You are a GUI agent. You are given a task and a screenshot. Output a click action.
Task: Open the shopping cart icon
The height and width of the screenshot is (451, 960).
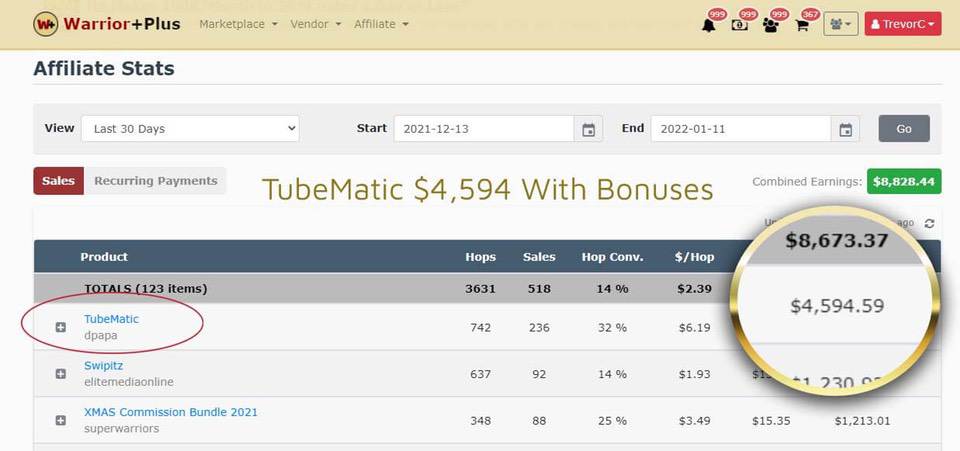801,25
